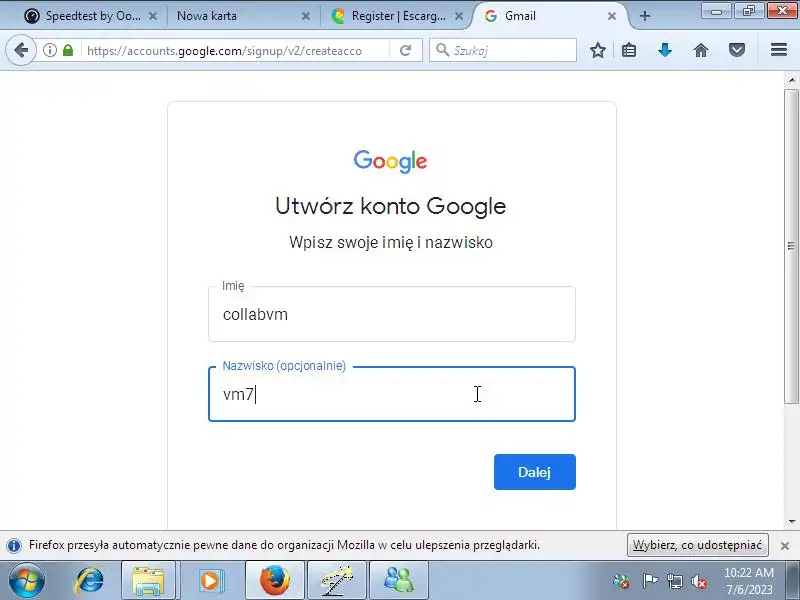Click the page vertical scrollbar thumb
Screen dimensions: 800x600
pos(791,246)
